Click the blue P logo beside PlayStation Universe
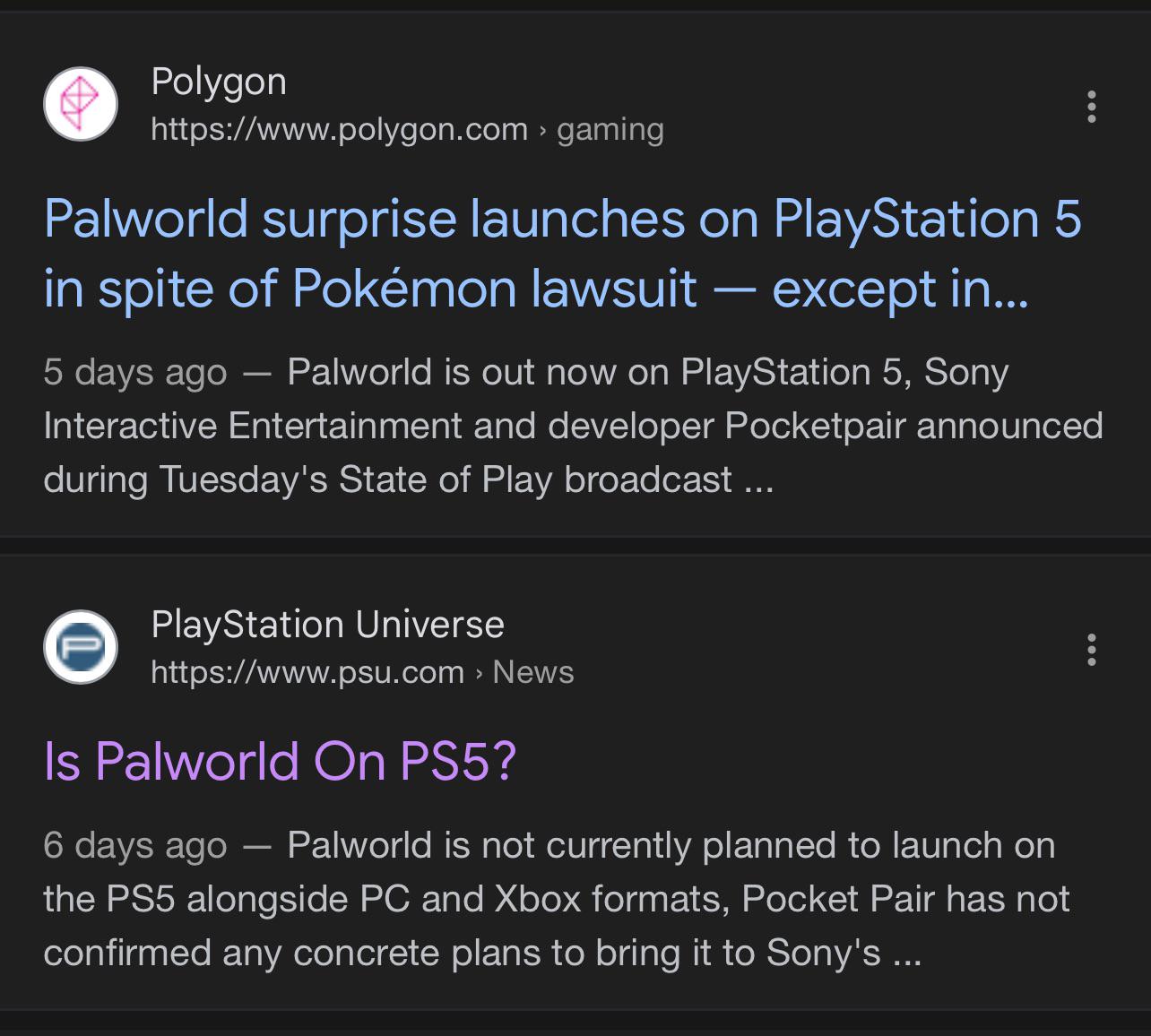Viewport: 1151px width, 1036px height. click(x=80, y=647)
